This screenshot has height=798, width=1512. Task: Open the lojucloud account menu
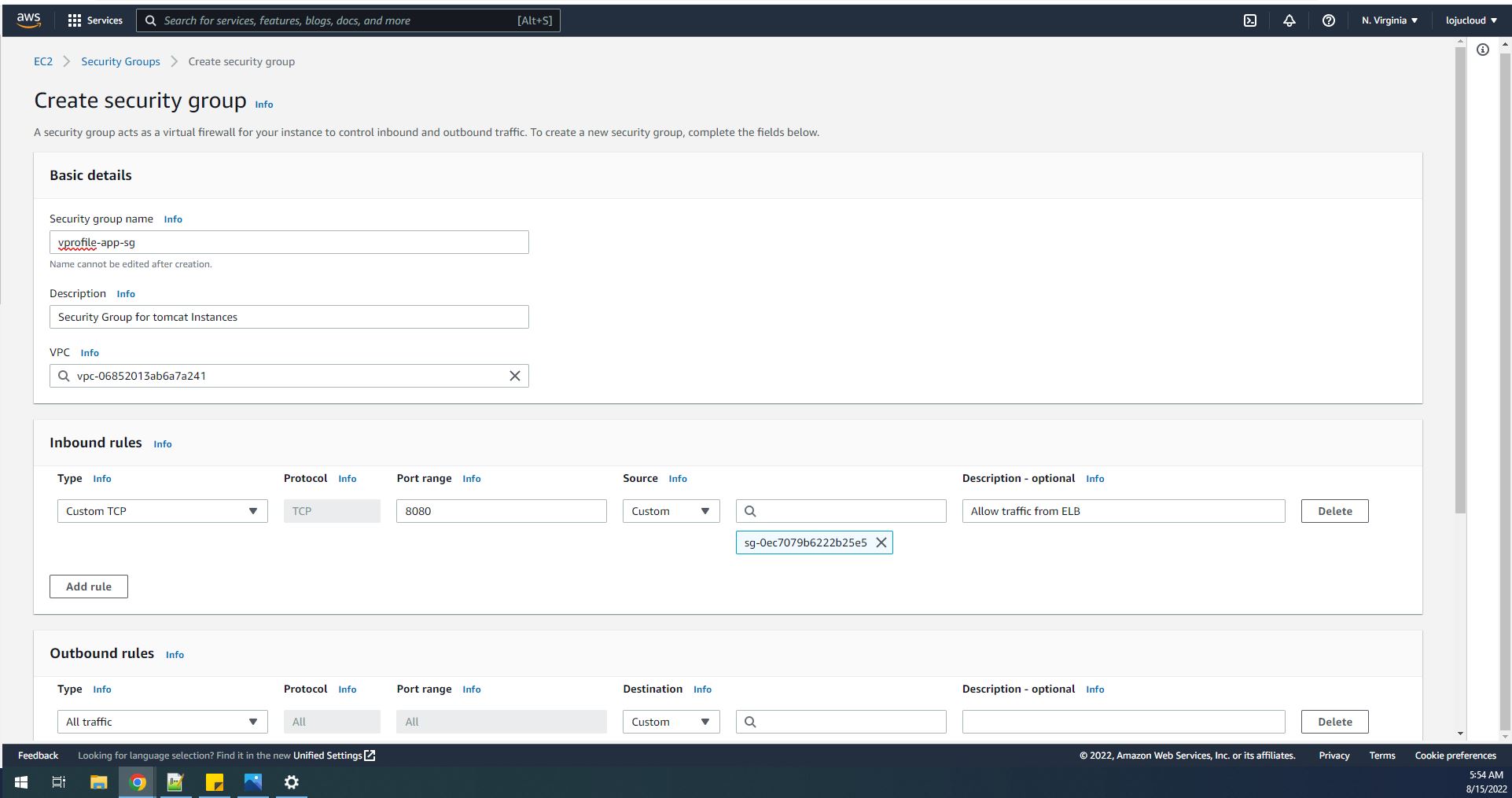(x=1470, y=20)
